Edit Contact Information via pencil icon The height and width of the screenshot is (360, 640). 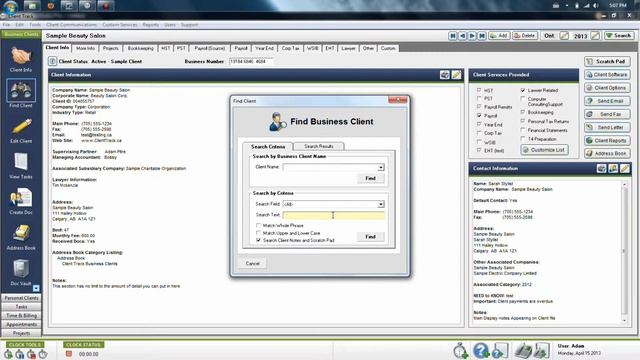click(x=624, y=168)
